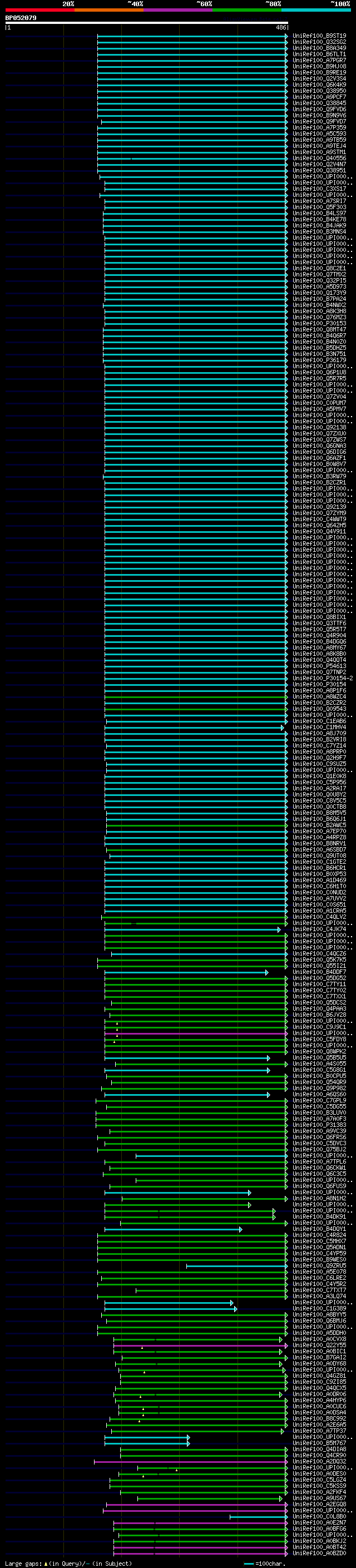This screenshot has height=1568, width=356.
Task: Open hit UniRef100_Q32SG2
Action: tap(319, 42)
